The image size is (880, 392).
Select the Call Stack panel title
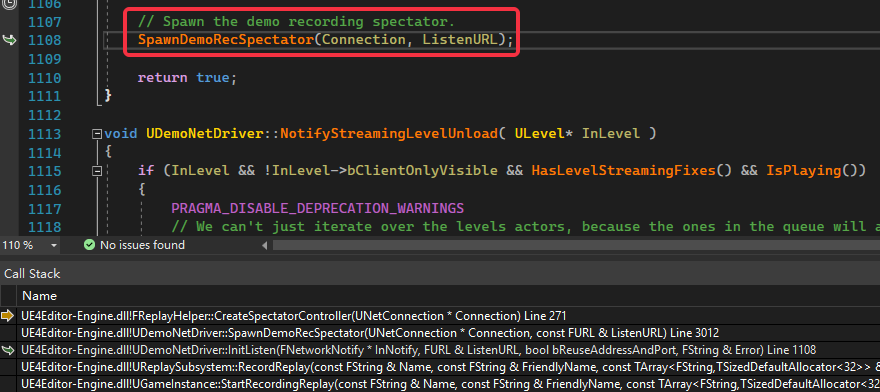(x=33, y=274)
